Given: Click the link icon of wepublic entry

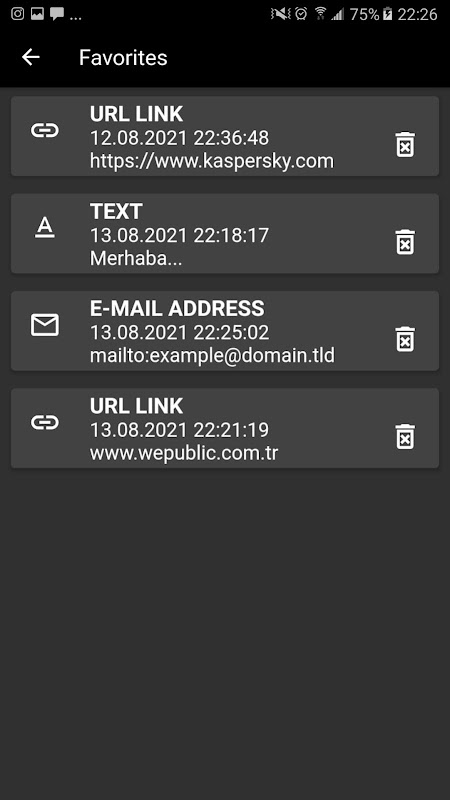Looking at the screenshot, I should (x=45, y=422).
